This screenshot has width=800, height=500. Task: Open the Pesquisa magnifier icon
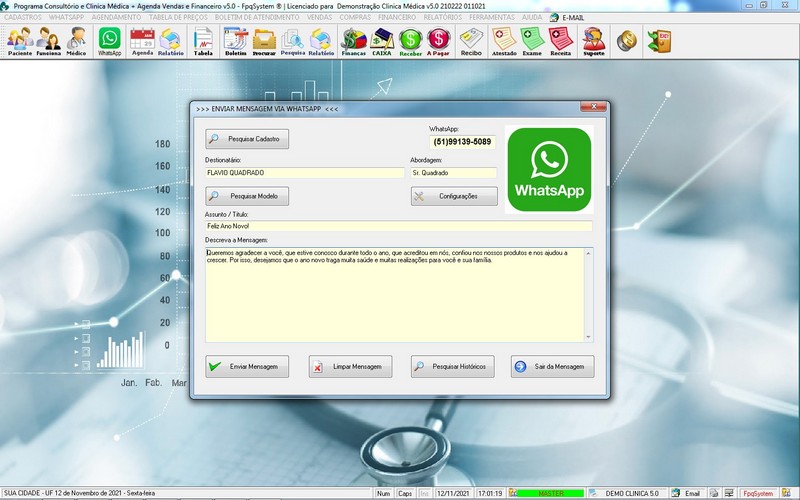point(293,41)
